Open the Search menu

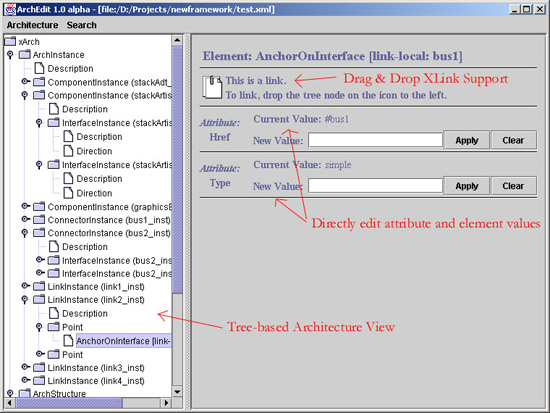click(x=81, y=25)
